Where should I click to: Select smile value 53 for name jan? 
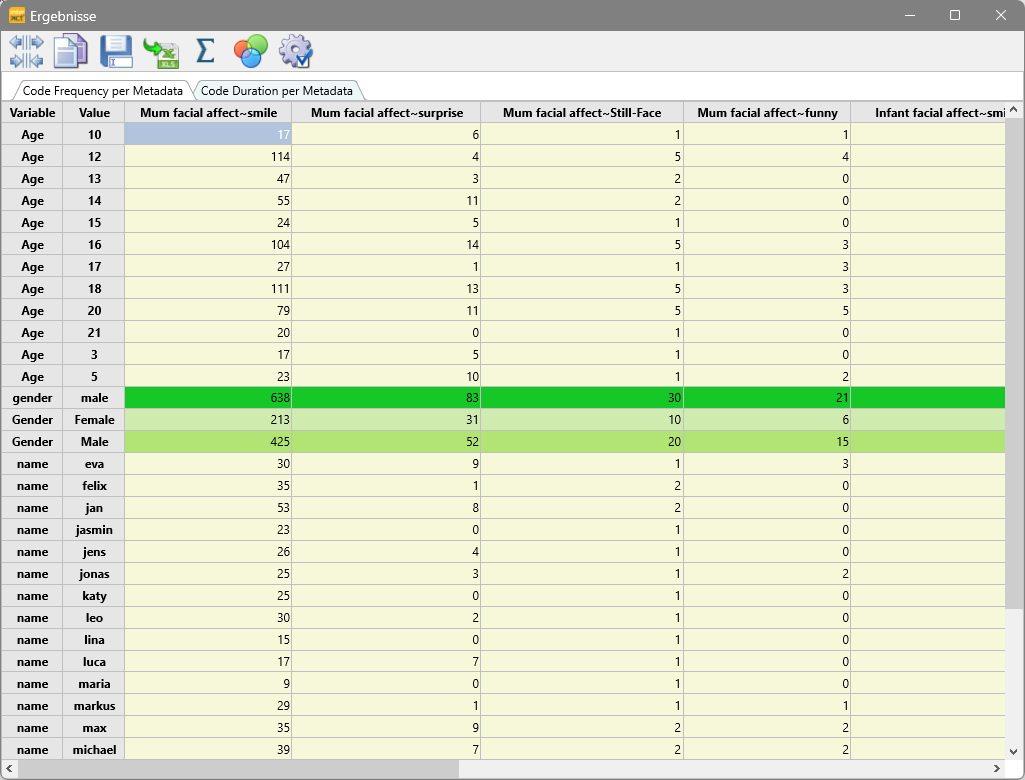[x=208, y=508]
